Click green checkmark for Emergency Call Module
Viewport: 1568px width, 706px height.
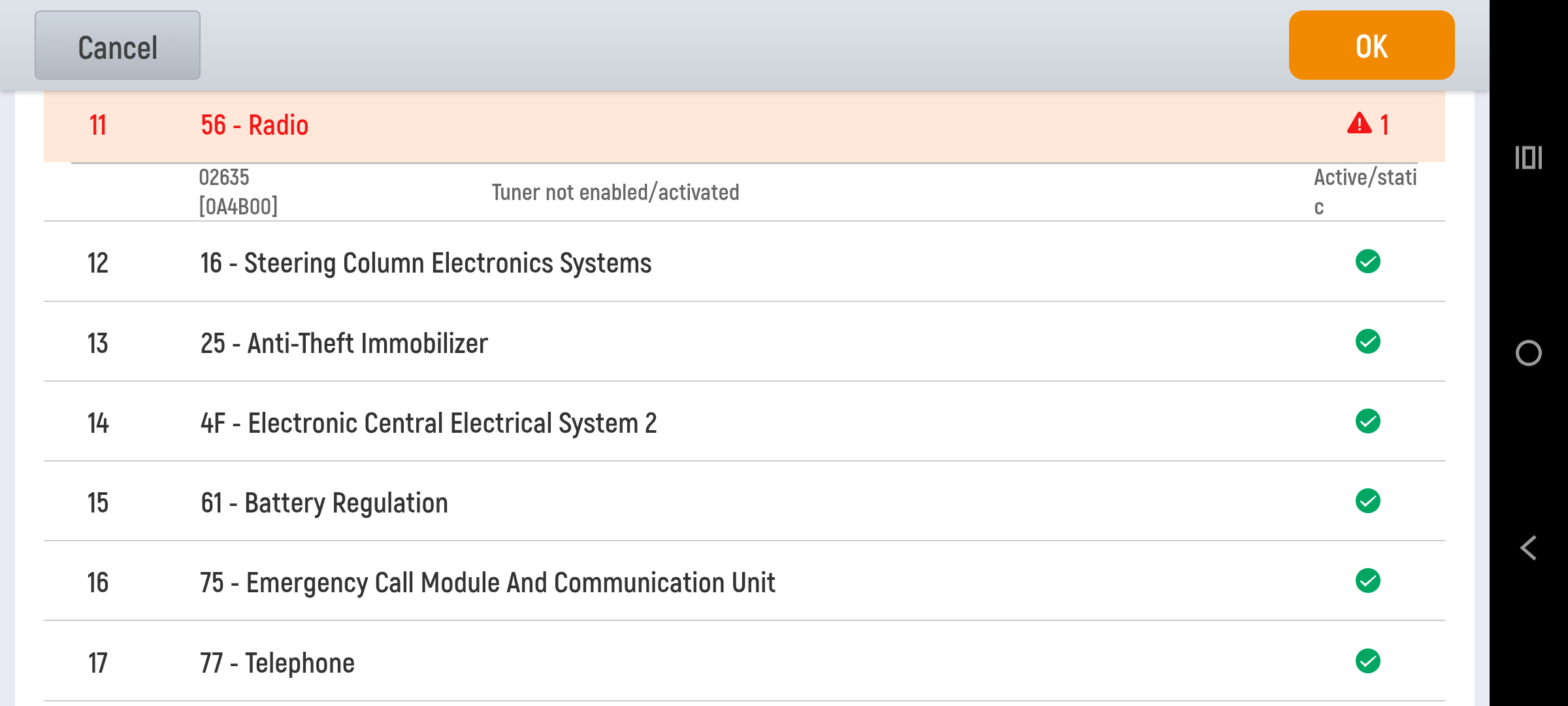click(x=1367, y=580)
